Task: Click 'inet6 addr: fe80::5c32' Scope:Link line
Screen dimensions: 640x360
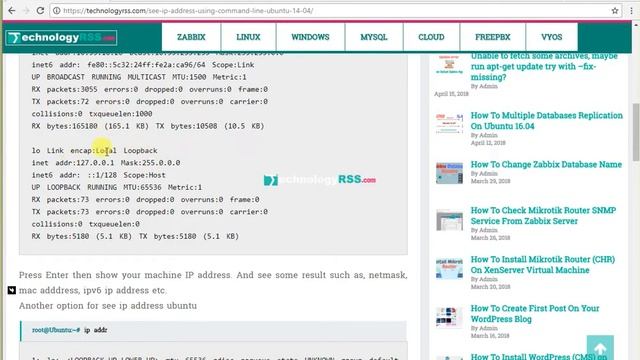Action: pyautogui.click(x=143, y=65)
